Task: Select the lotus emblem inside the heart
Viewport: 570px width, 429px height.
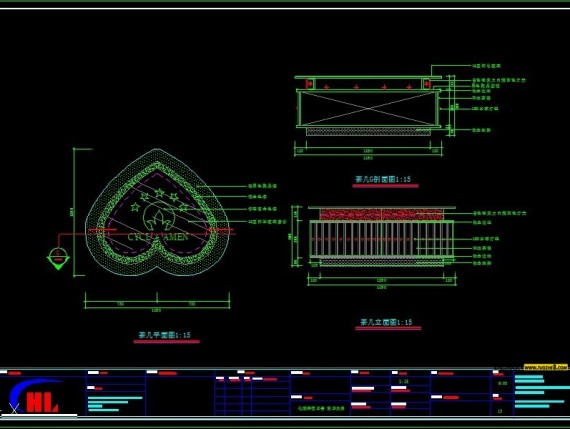Action: click(159, 217)
